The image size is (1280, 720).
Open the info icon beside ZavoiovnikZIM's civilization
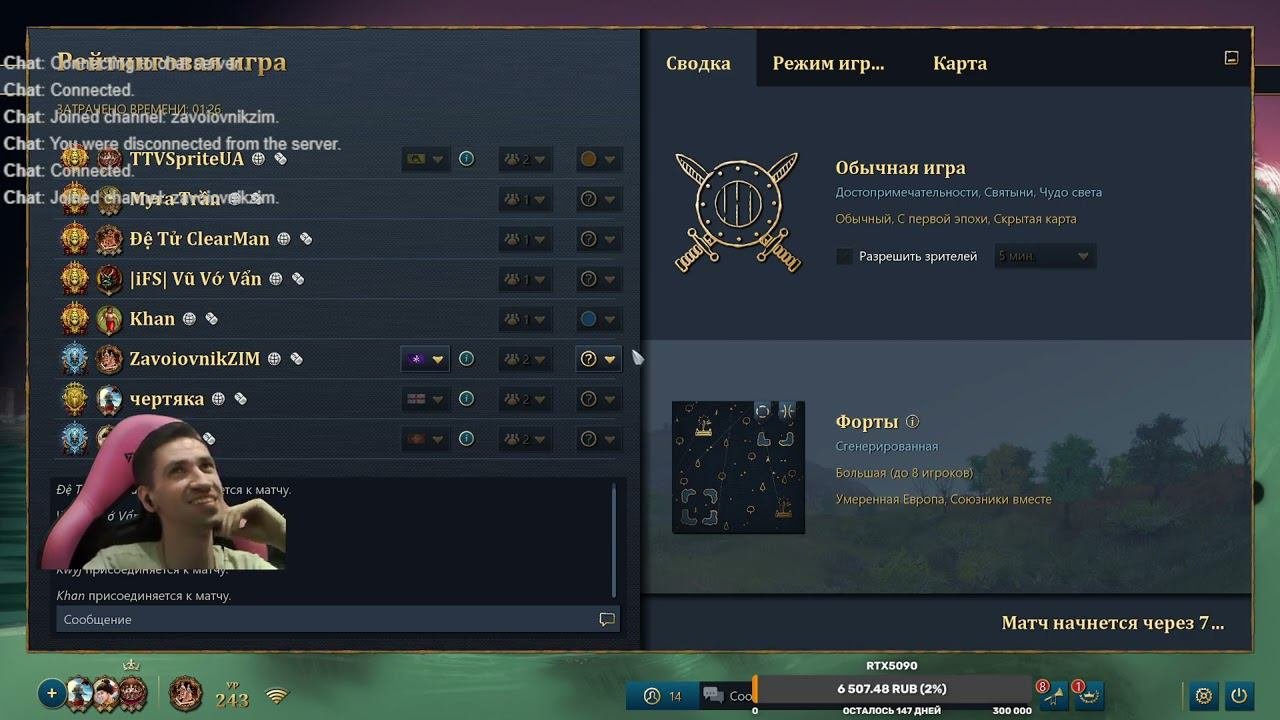point(466,358)
